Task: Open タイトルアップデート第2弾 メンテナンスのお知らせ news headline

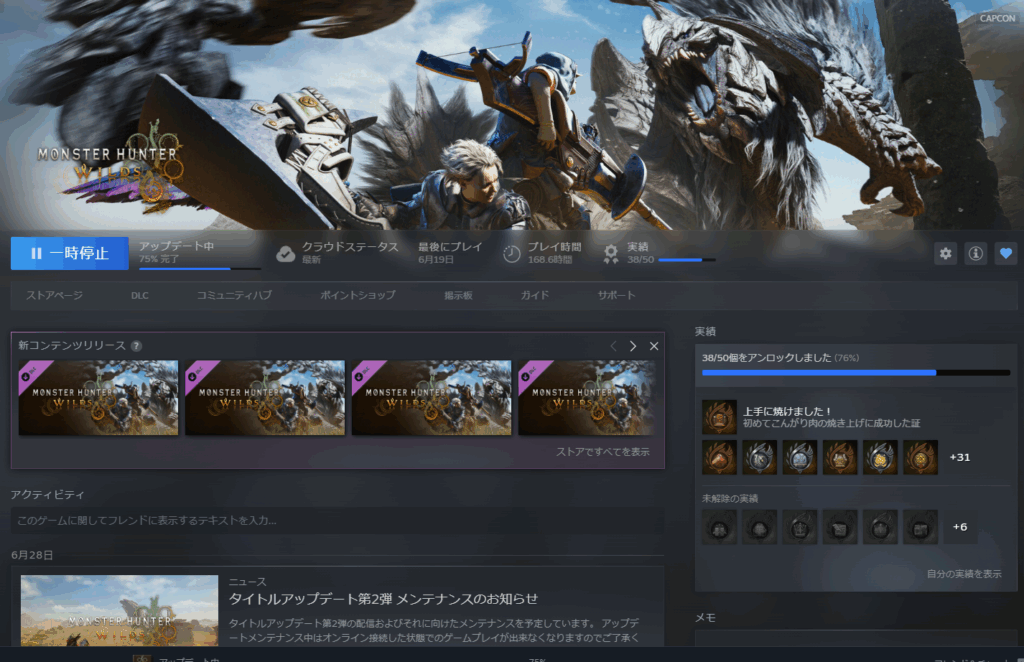Action: 383,599
